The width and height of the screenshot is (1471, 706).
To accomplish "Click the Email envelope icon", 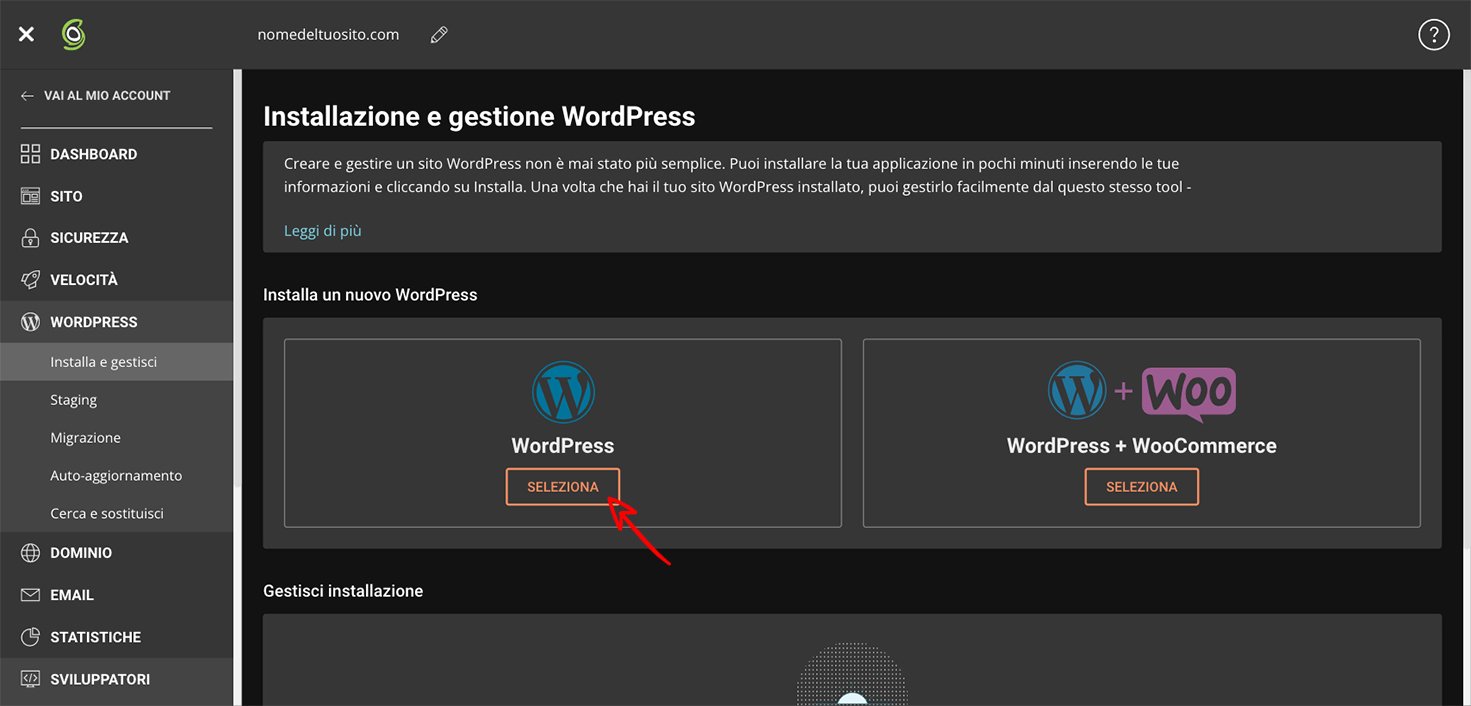I will (x=31, y=595).
